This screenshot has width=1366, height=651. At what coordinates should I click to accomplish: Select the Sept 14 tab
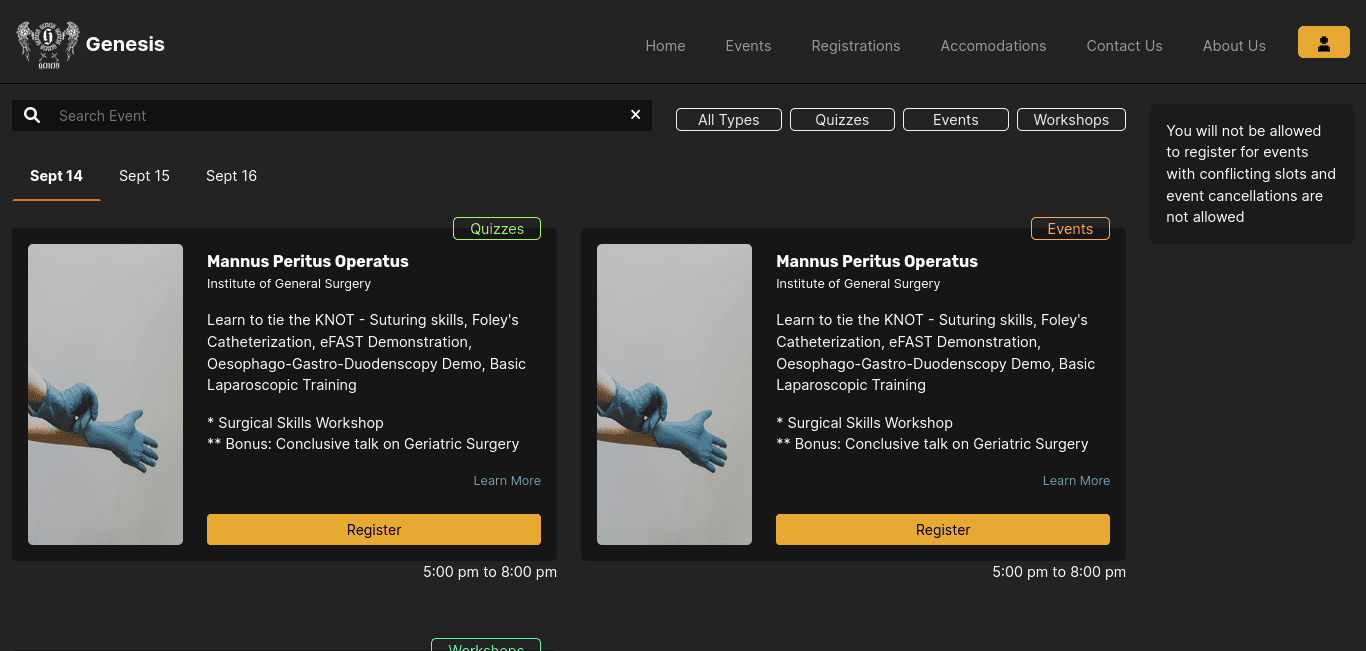click(56, 176)
